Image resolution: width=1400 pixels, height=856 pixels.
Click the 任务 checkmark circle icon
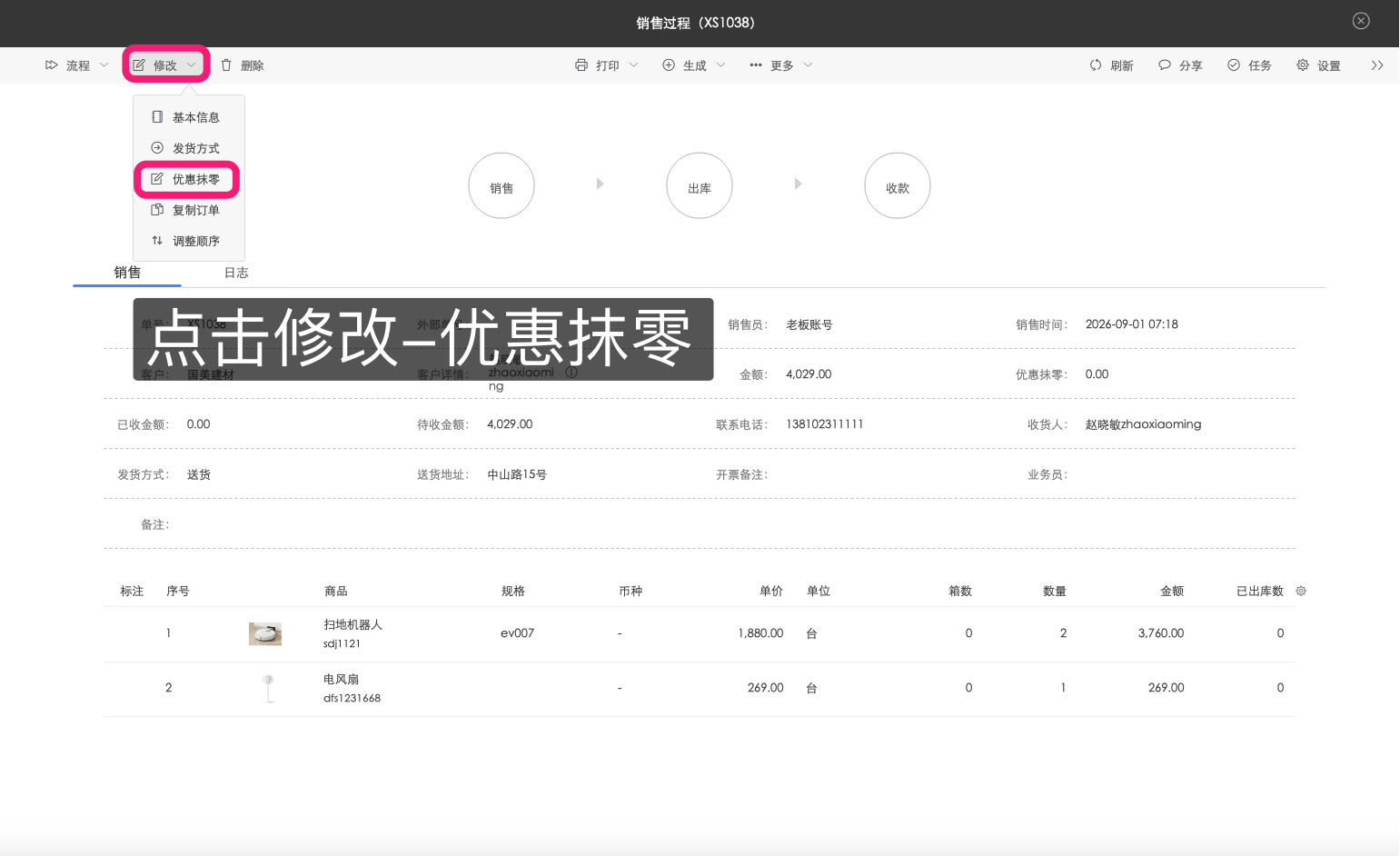(1234, 65)
